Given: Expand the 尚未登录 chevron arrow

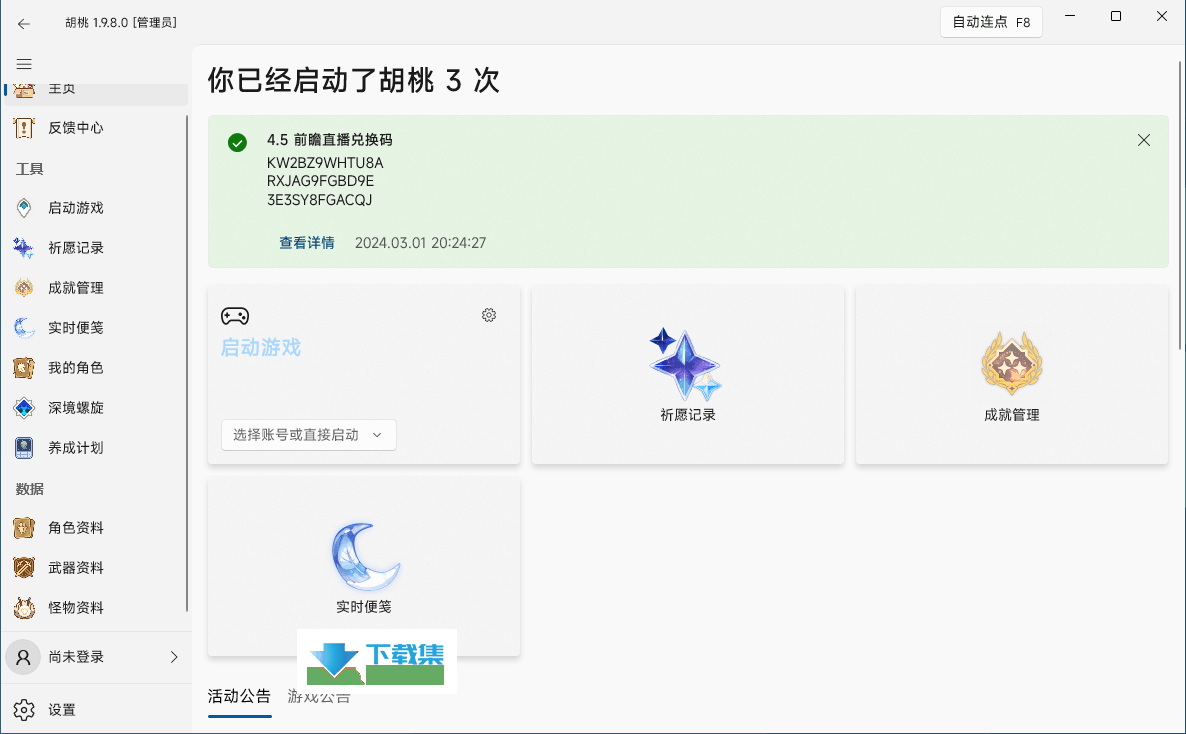Looking at the screenshot, I should click(x=174, y=657).
